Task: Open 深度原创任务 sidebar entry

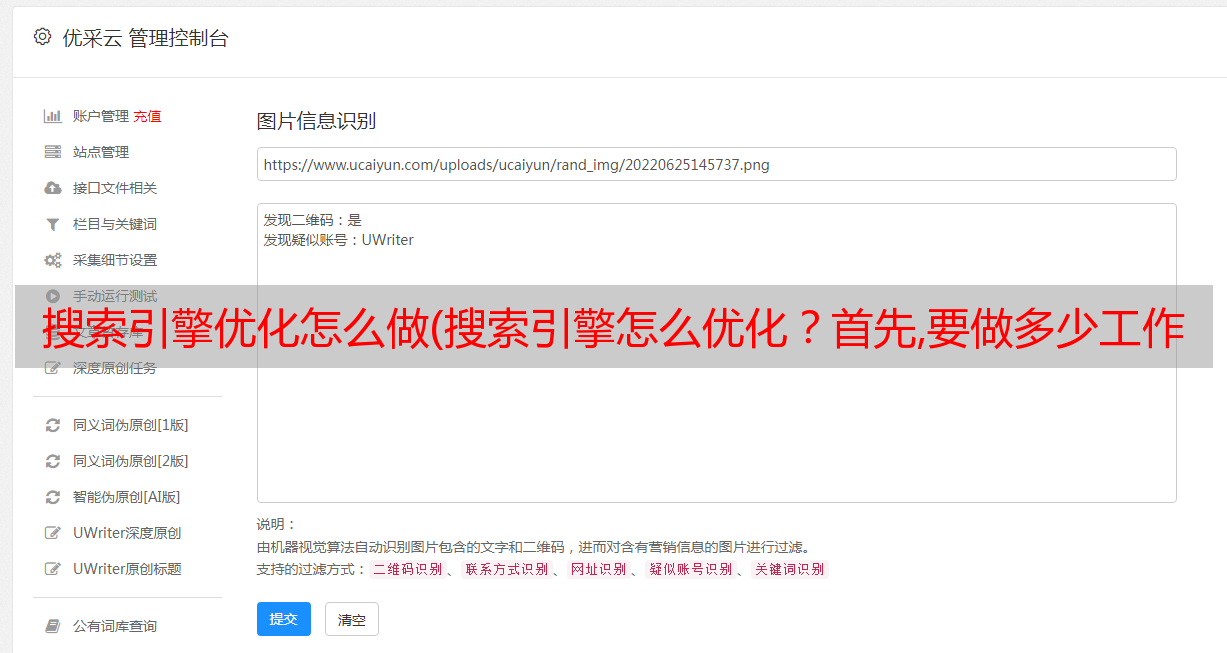Action: pyautogui.click(x=115, y=368)
